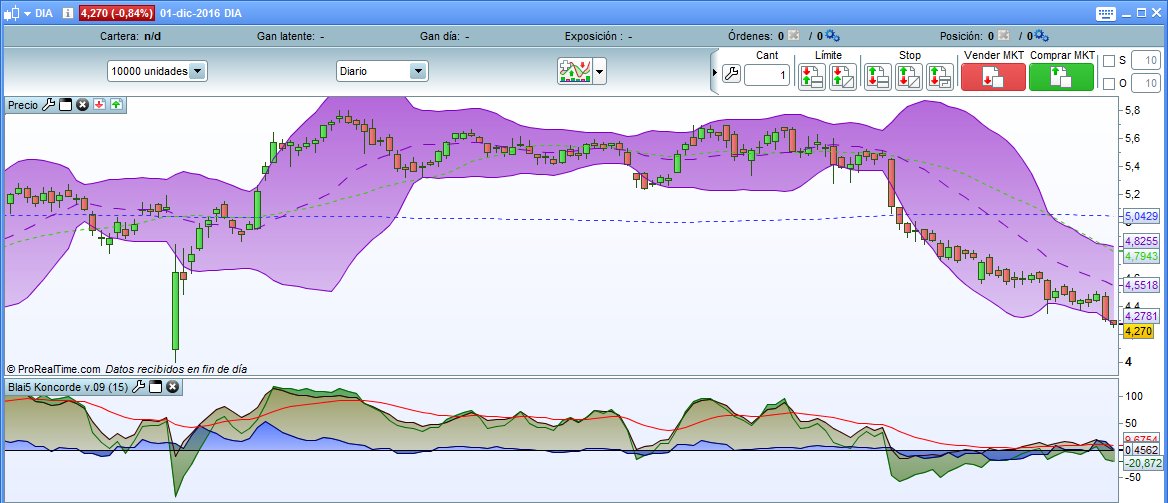Open the Diario timeframe dropdown
Image resolution: width=1168 pixels, height=503 pixels.
click(x=382, y=72)
